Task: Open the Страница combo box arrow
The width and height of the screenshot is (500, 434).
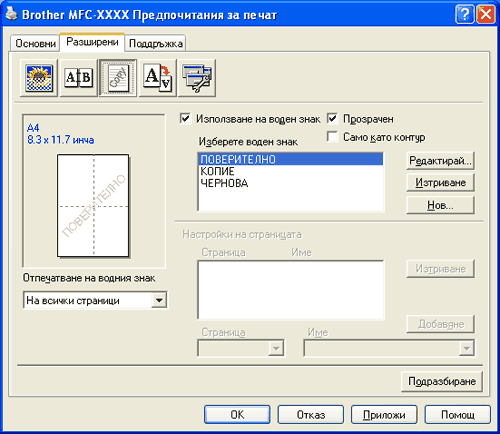Action: point(276,348)
